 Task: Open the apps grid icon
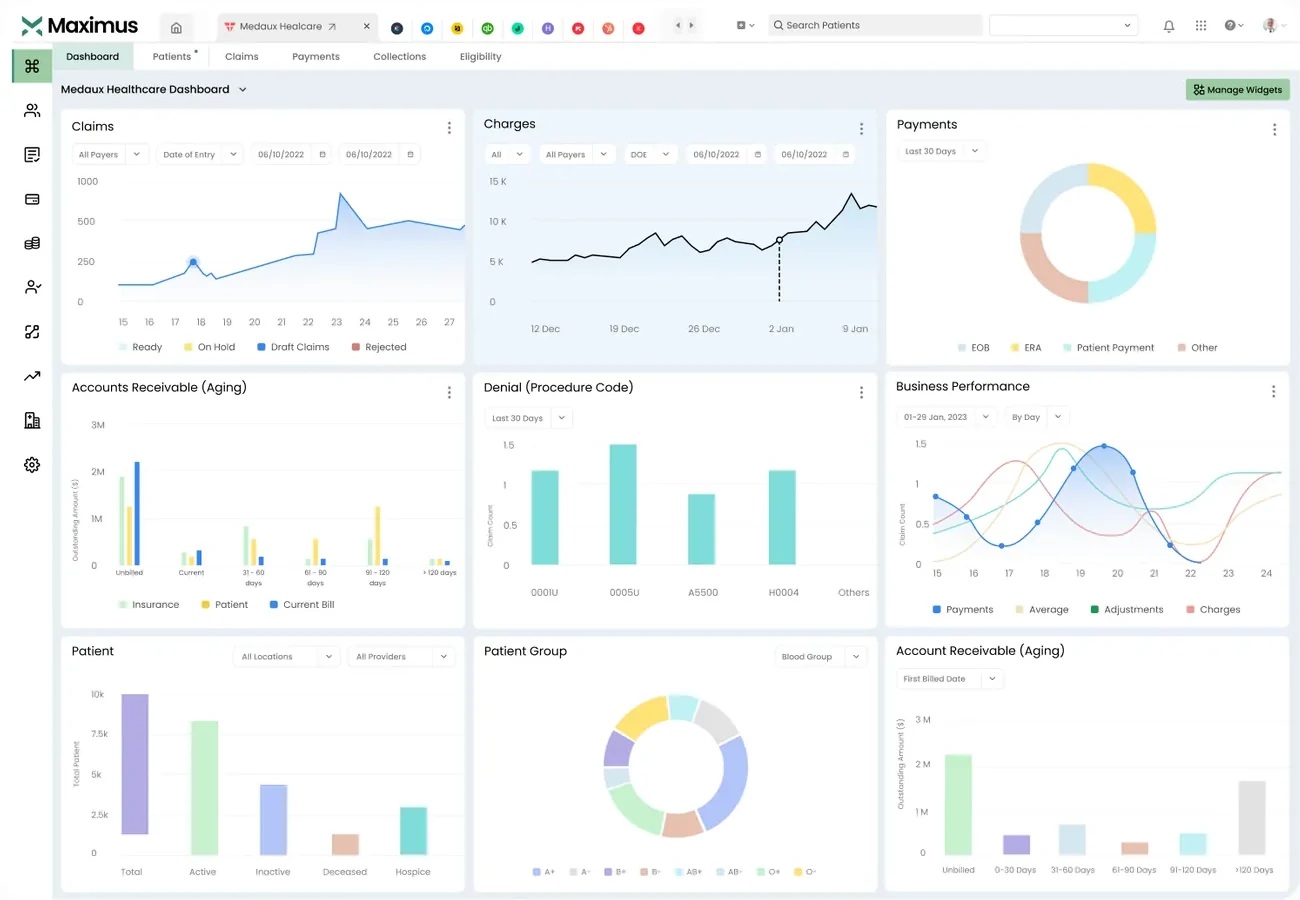tap(1201, 26)
